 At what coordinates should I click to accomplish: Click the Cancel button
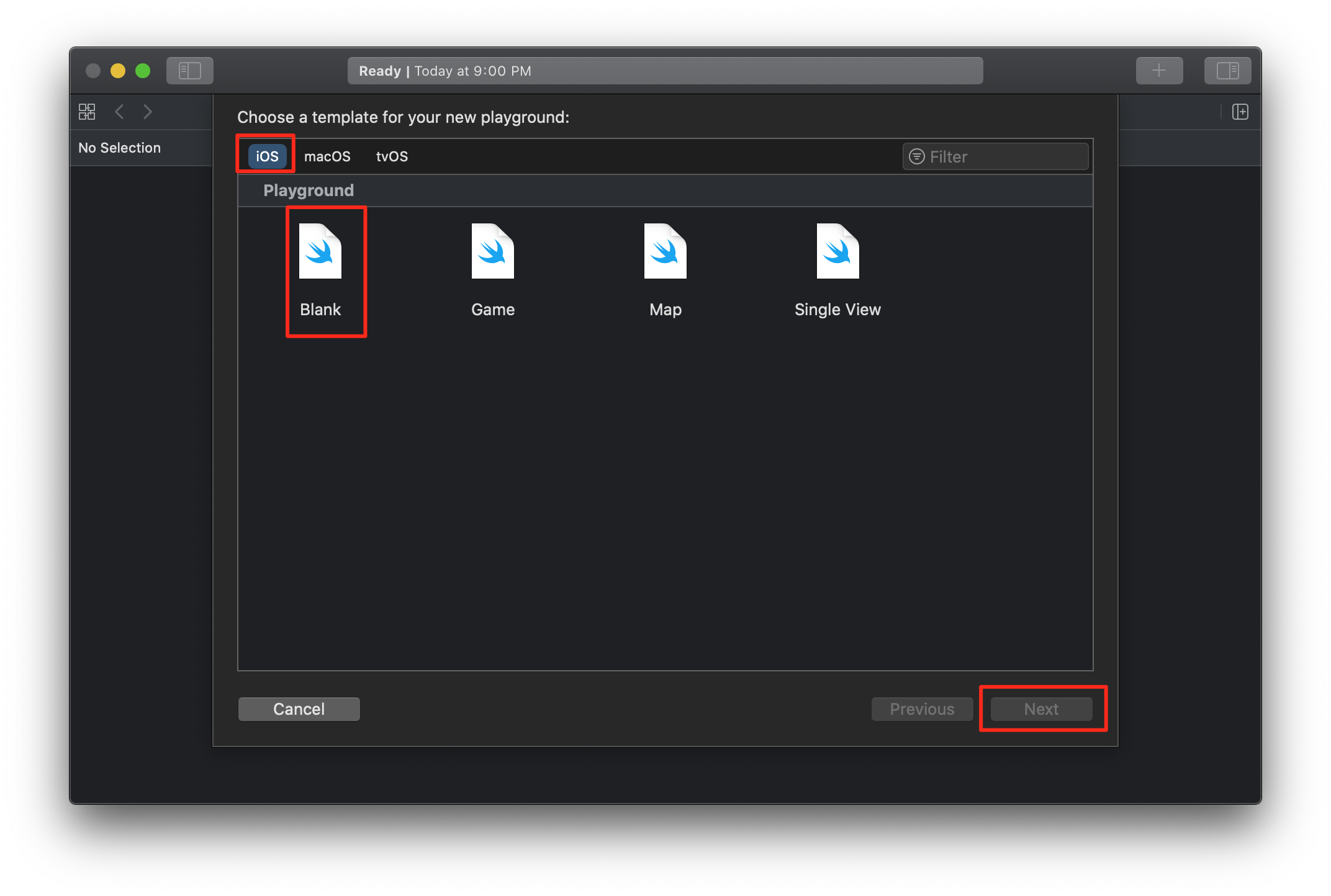click(299, 709)
